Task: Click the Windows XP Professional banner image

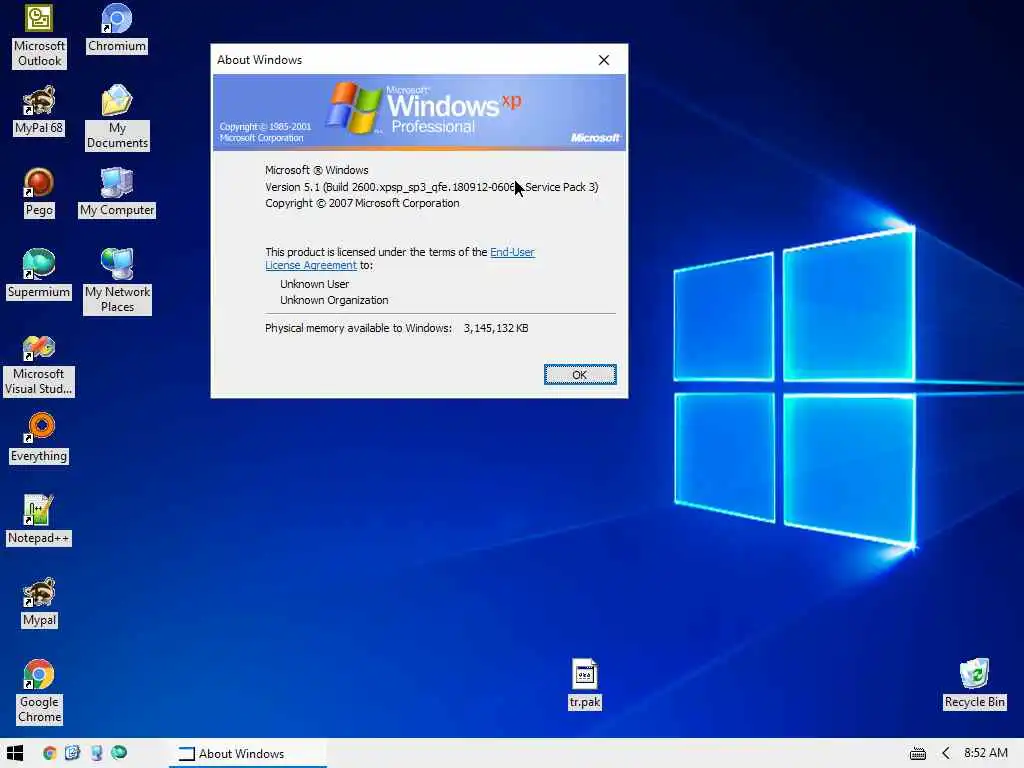Action: click(419, 112)
